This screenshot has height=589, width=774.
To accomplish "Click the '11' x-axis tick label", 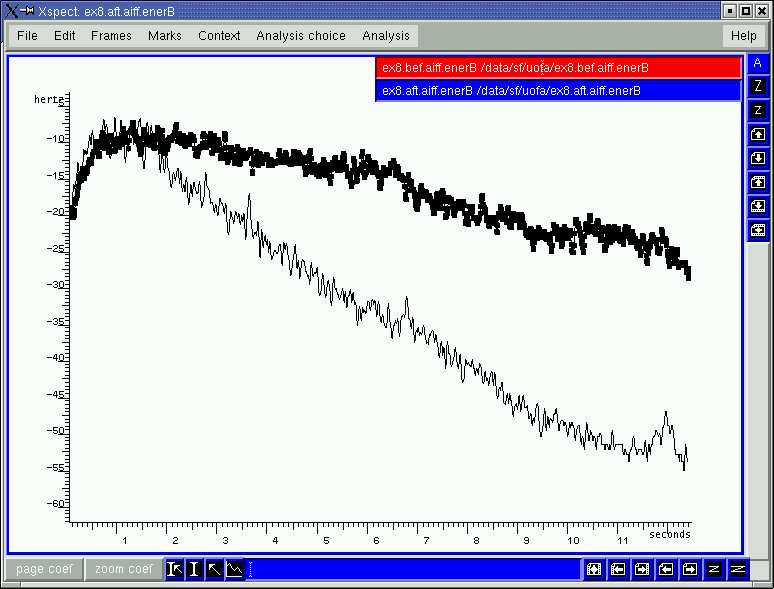I will coord(622,541).
